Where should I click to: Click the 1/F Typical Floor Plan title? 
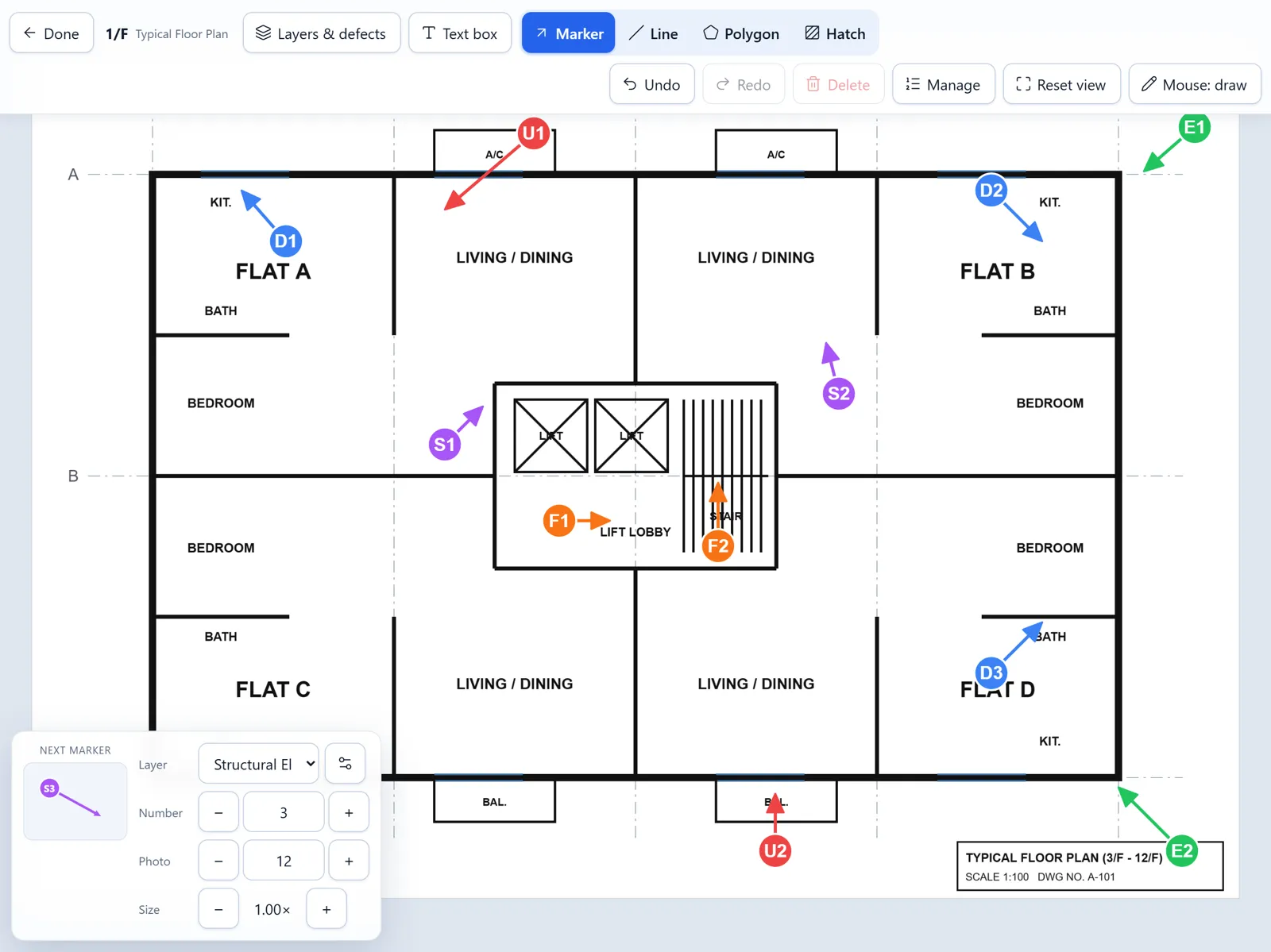[x=167, y=33]
